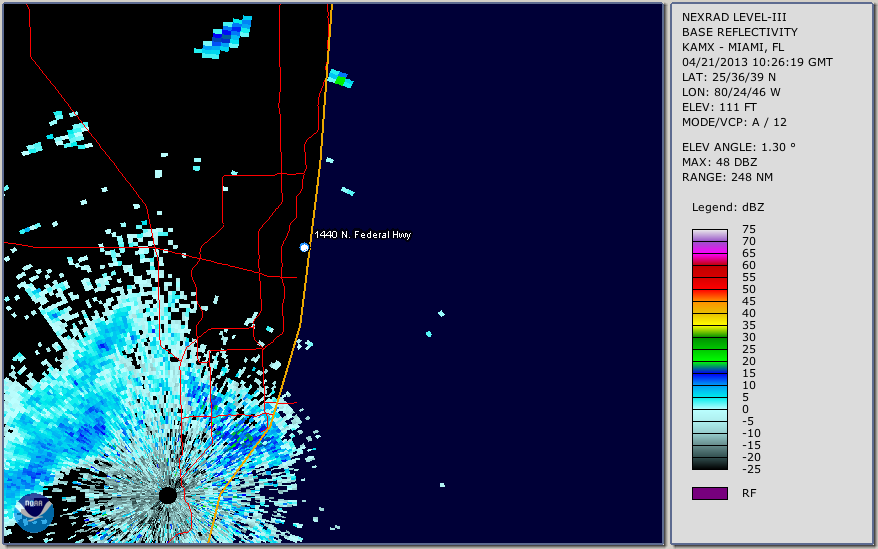The height and width of the screenshot is (549, 878).
Task: Click the blue echo cell at top of map
Action: [224, 37]
